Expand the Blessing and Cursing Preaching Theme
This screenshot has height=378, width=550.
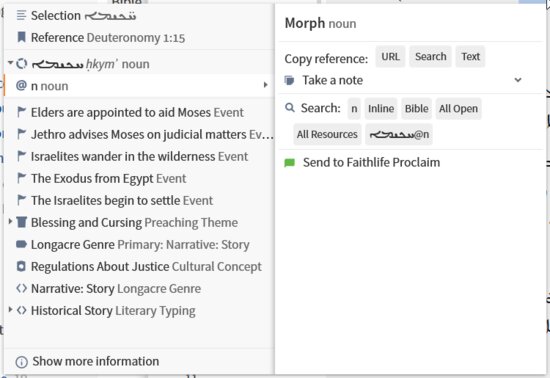11,221
